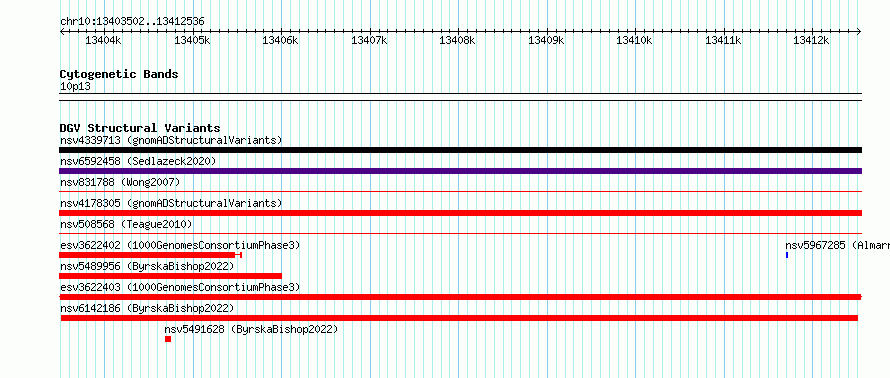The image size is (890, 378).
Task: Open variant esv3622402 label
Action: coord(180,245)
